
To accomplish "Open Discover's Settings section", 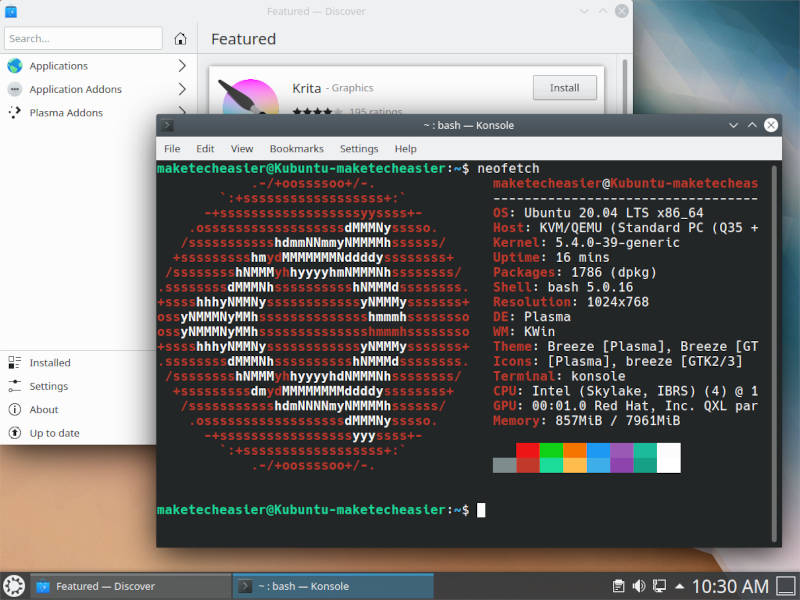I will click(45, 386).
